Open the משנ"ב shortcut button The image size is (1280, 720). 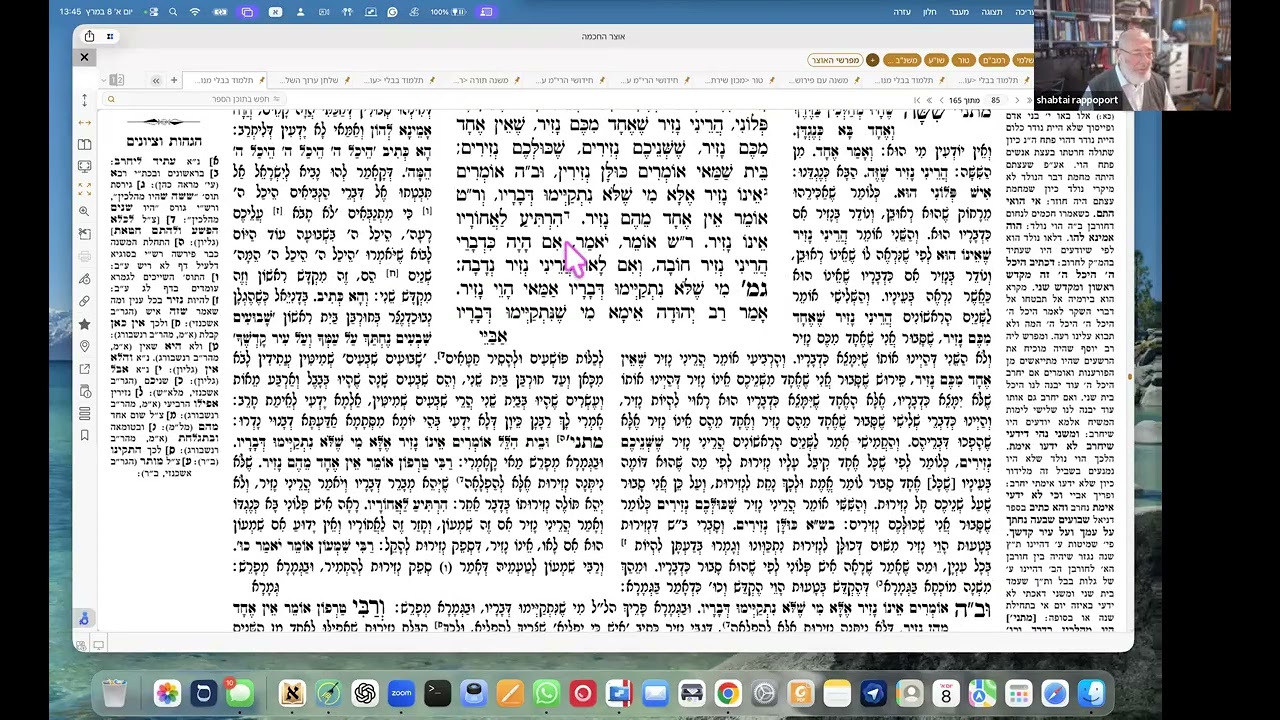click(902, 60)
